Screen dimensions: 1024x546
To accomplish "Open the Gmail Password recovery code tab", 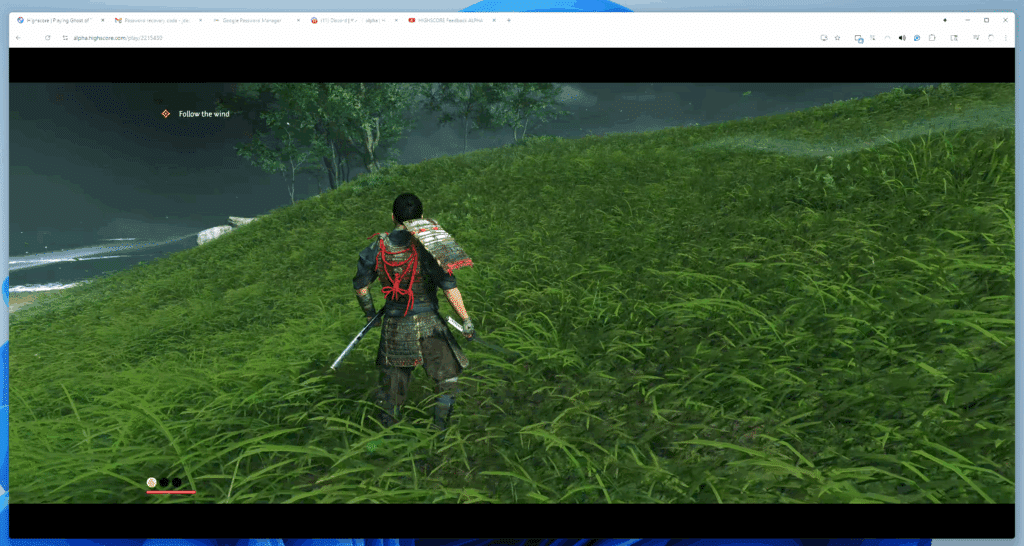I will (x=157, y=20).
